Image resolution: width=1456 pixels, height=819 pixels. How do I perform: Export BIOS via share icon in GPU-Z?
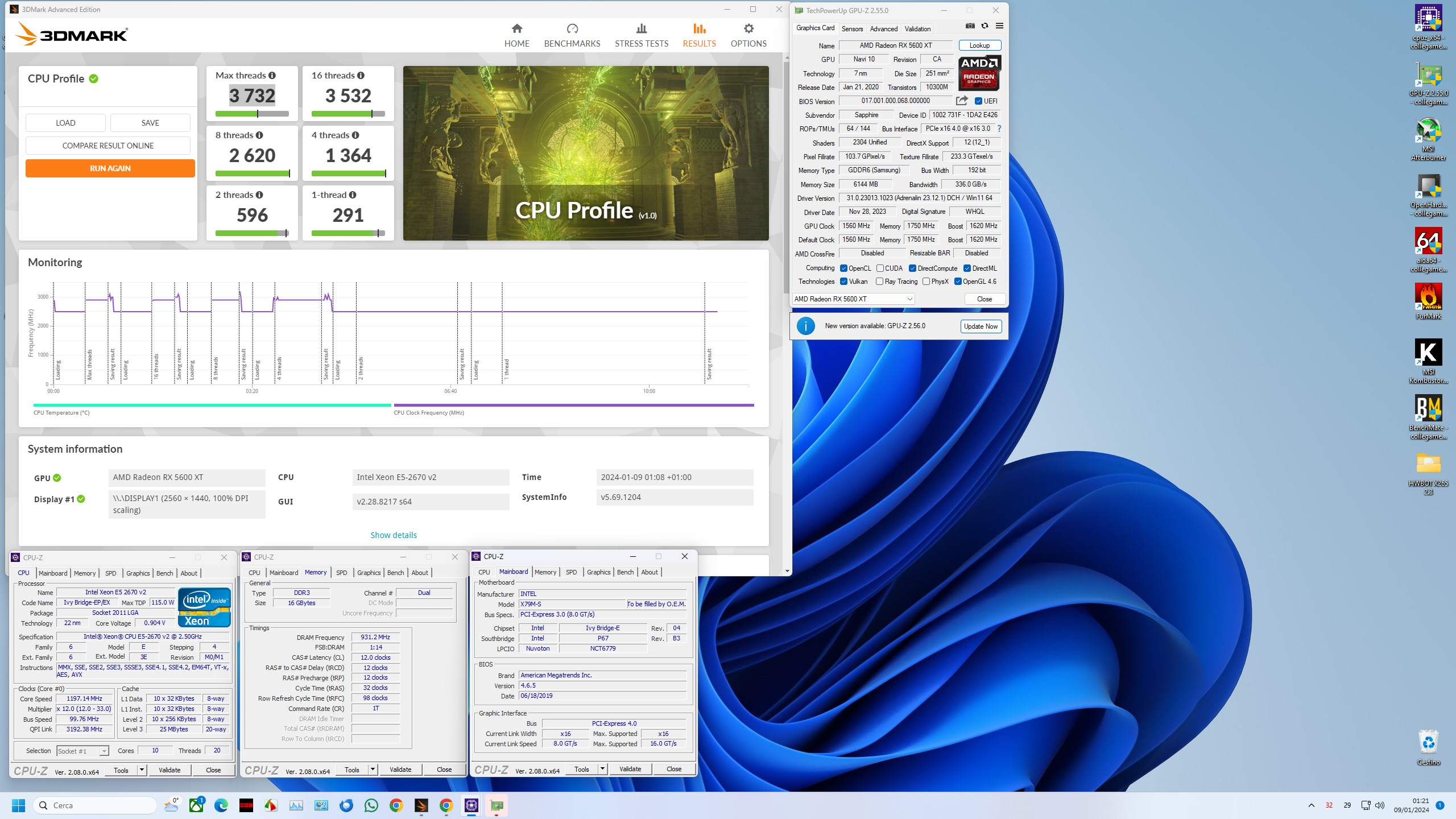(x=962, y=101)
